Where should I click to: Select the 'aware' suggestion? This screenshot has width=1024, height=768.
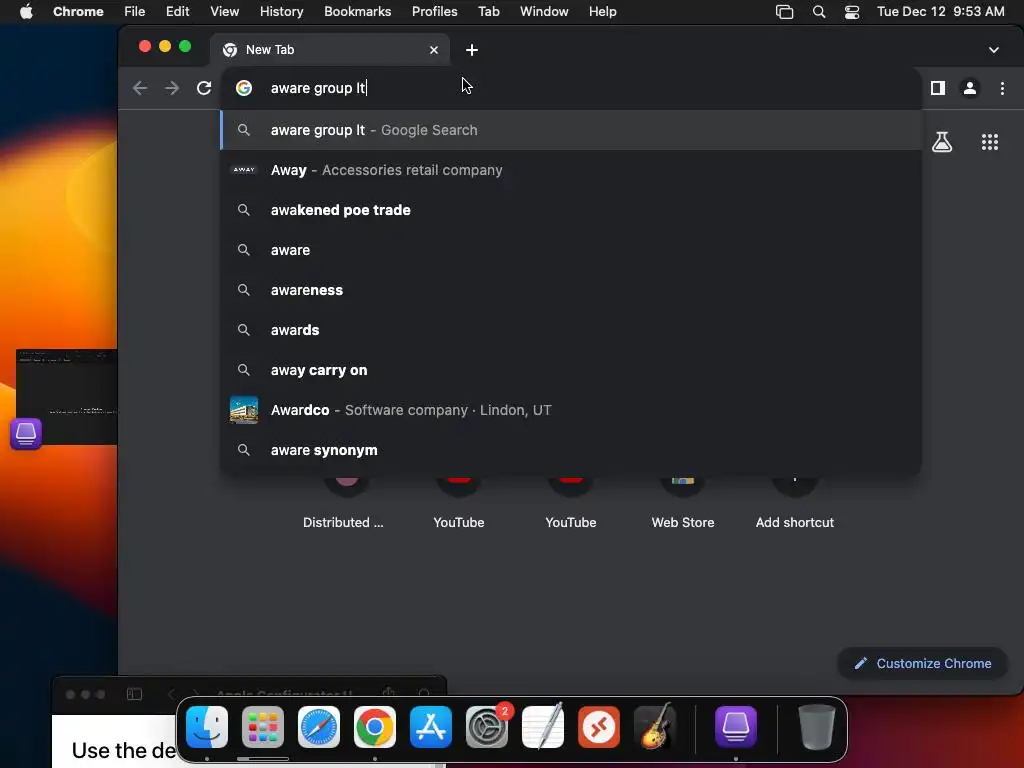tap(571, 250)
